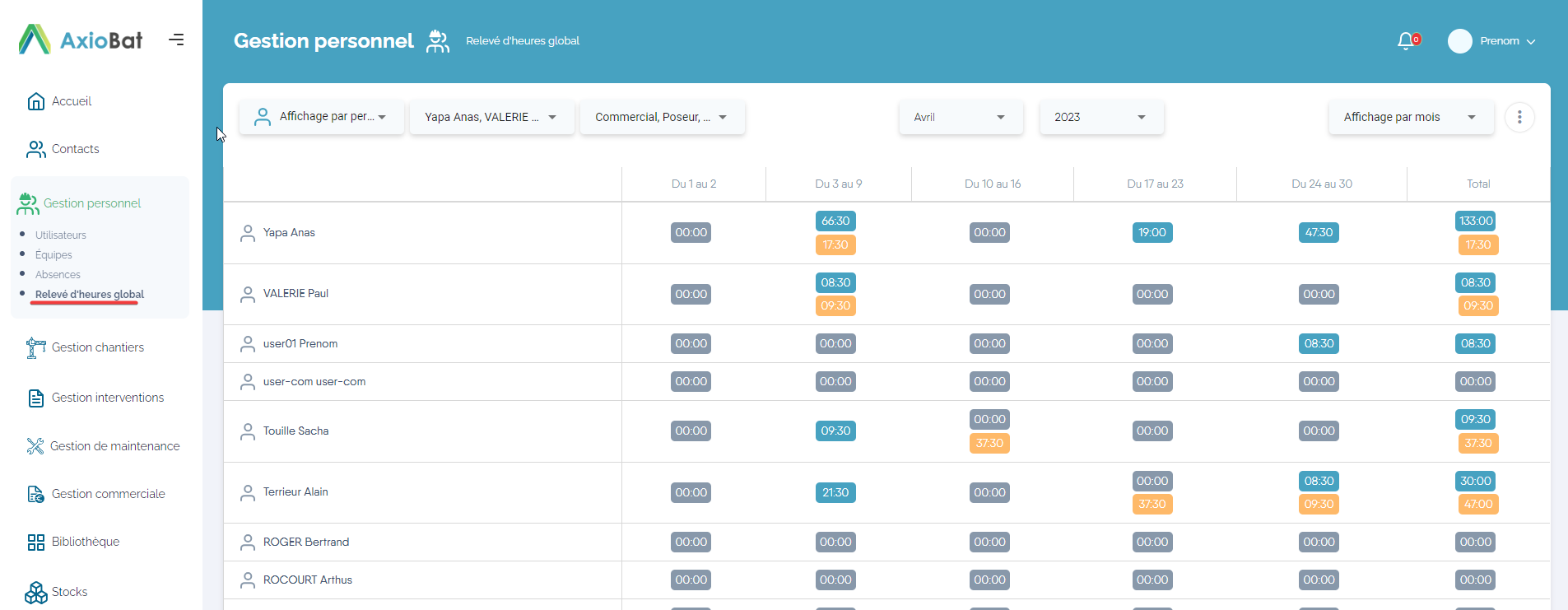Screen dimensions: 1568x610
Task: Open the Avril month dropdown
Action: point(960,118)
